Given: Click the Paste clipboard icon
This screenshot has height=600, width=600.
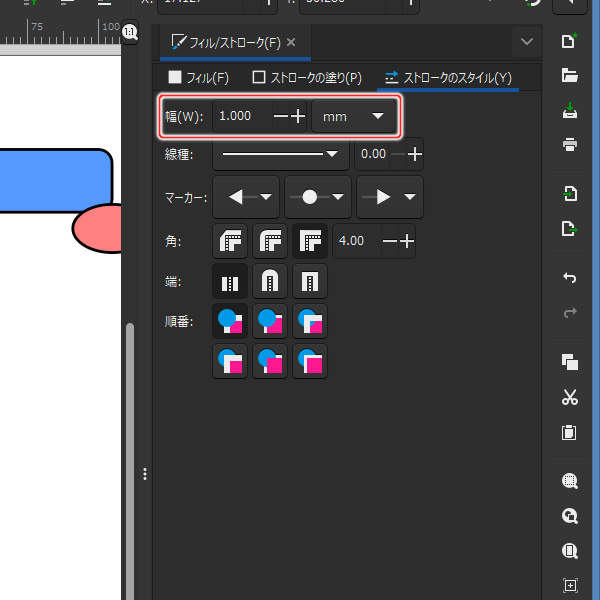Looking at the screenshot, I should tap(569, 432).
